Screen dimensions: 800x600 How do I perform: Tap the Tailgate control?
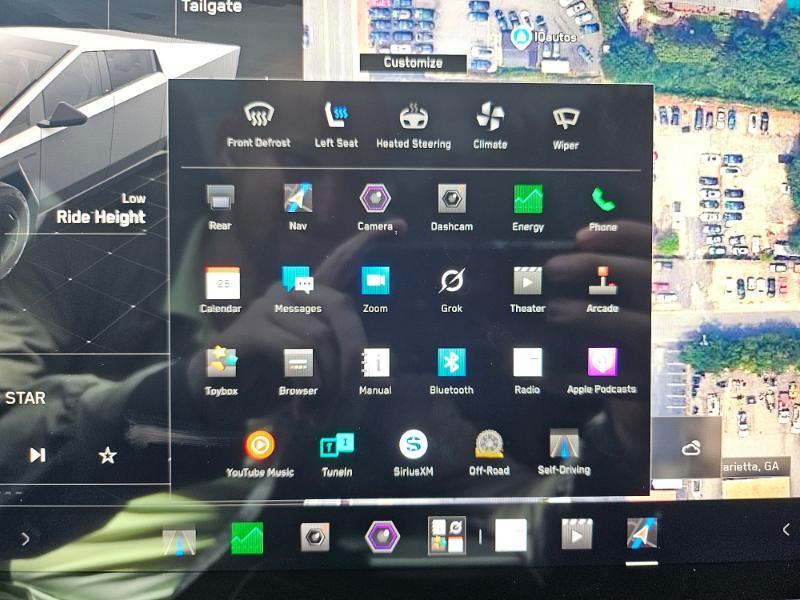coord(212,7)
